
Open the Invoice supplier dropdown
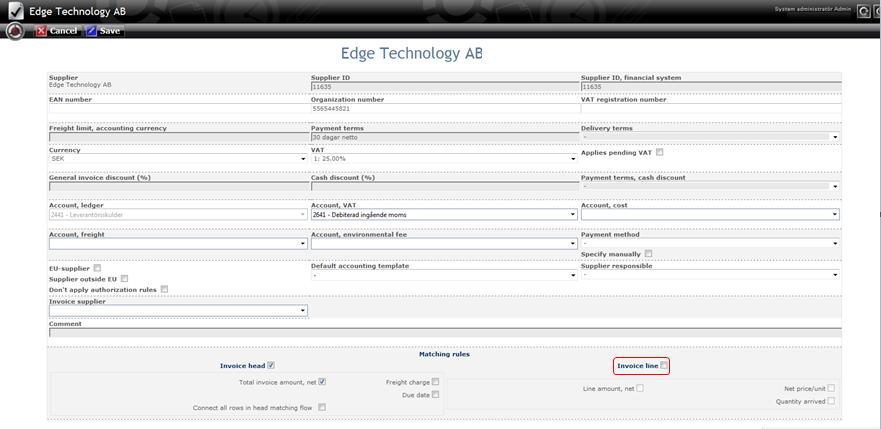click(x=178, y=311)
